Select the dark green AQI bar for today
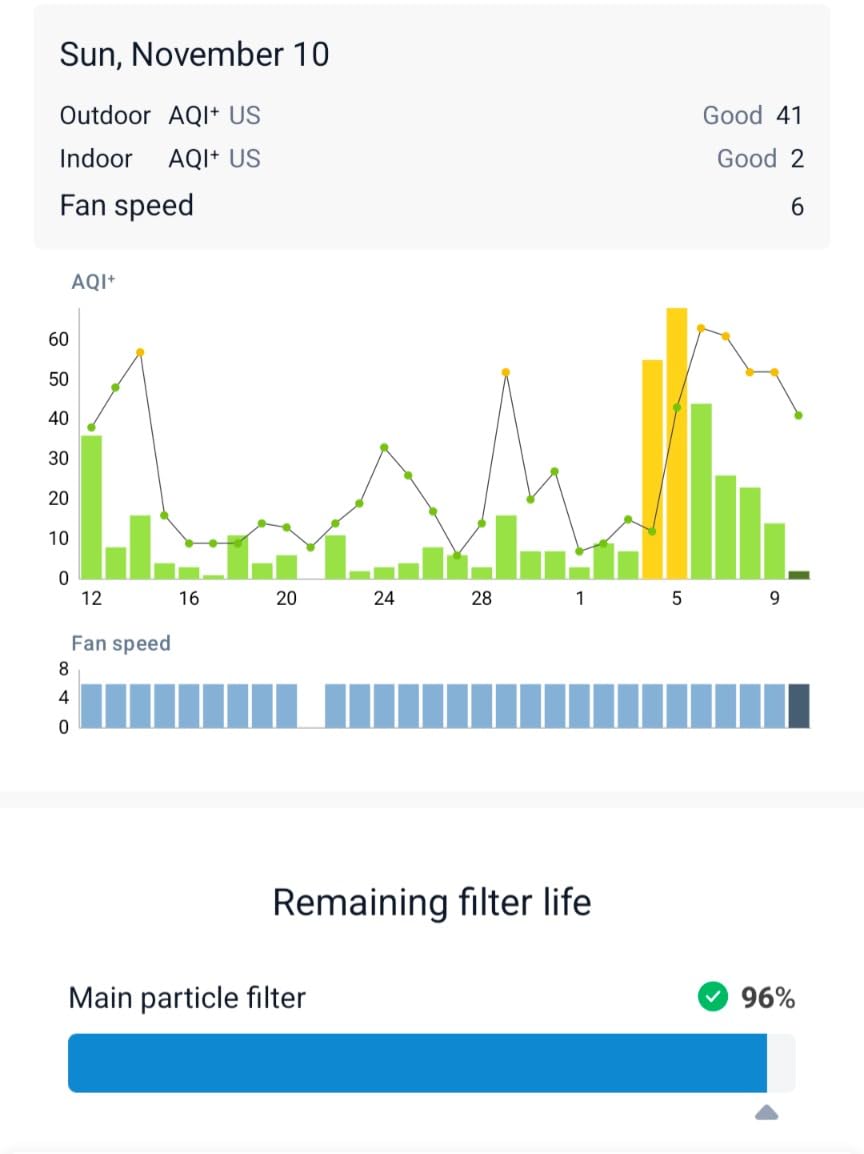The width and height of the screenshot is (864, 1154). click(798, 574)
